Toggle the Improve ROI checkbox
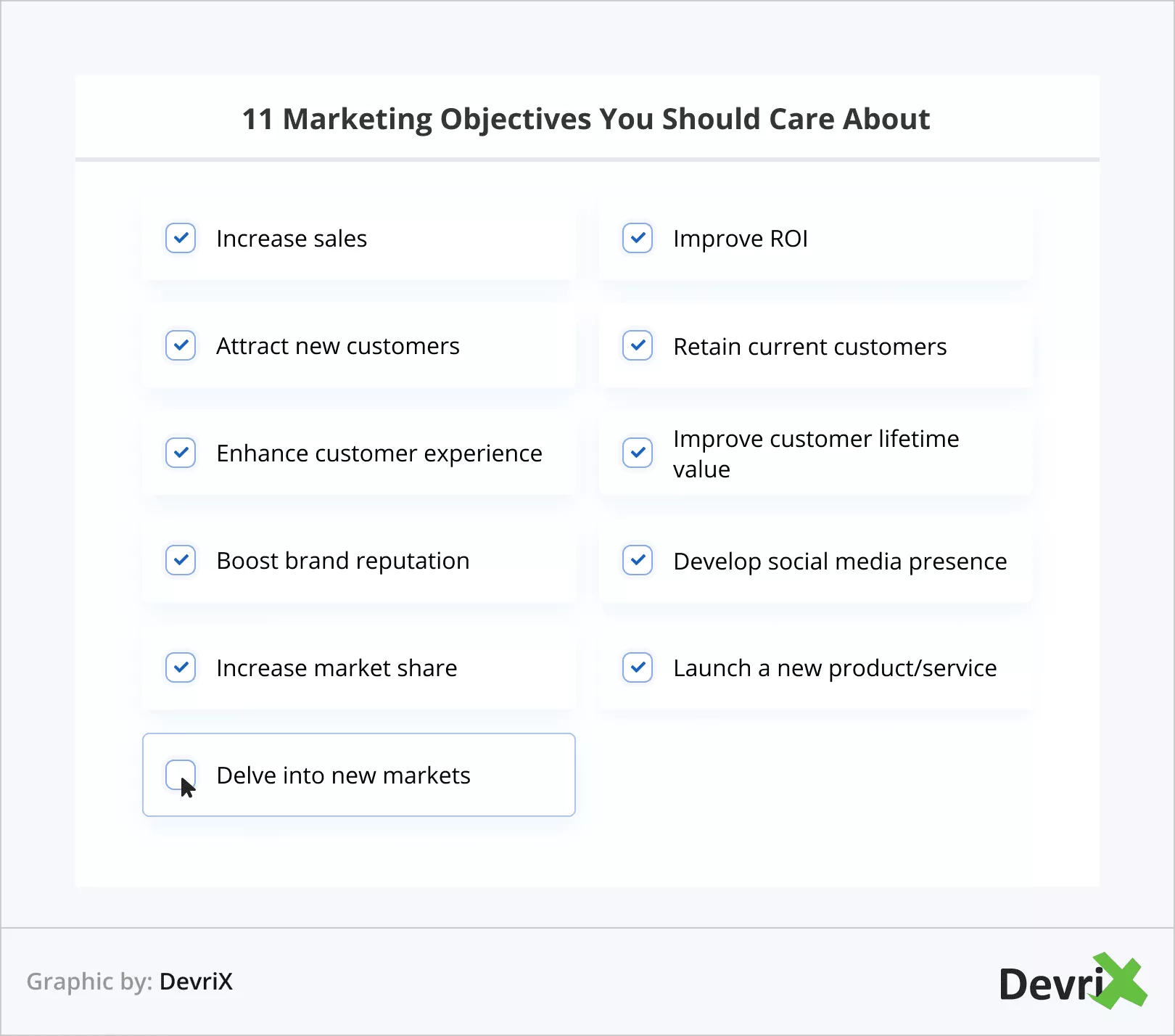 638,238
